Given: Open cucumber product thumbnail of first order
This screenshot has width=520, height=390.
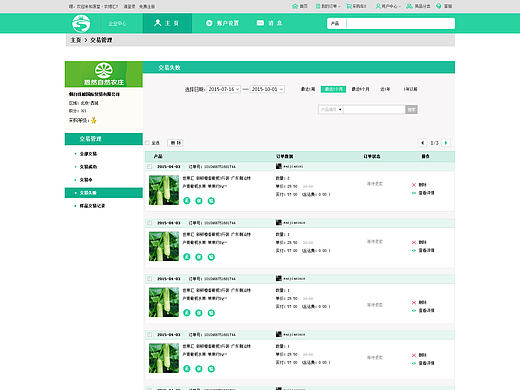Looking at the screenshot, I should [164, 190].
